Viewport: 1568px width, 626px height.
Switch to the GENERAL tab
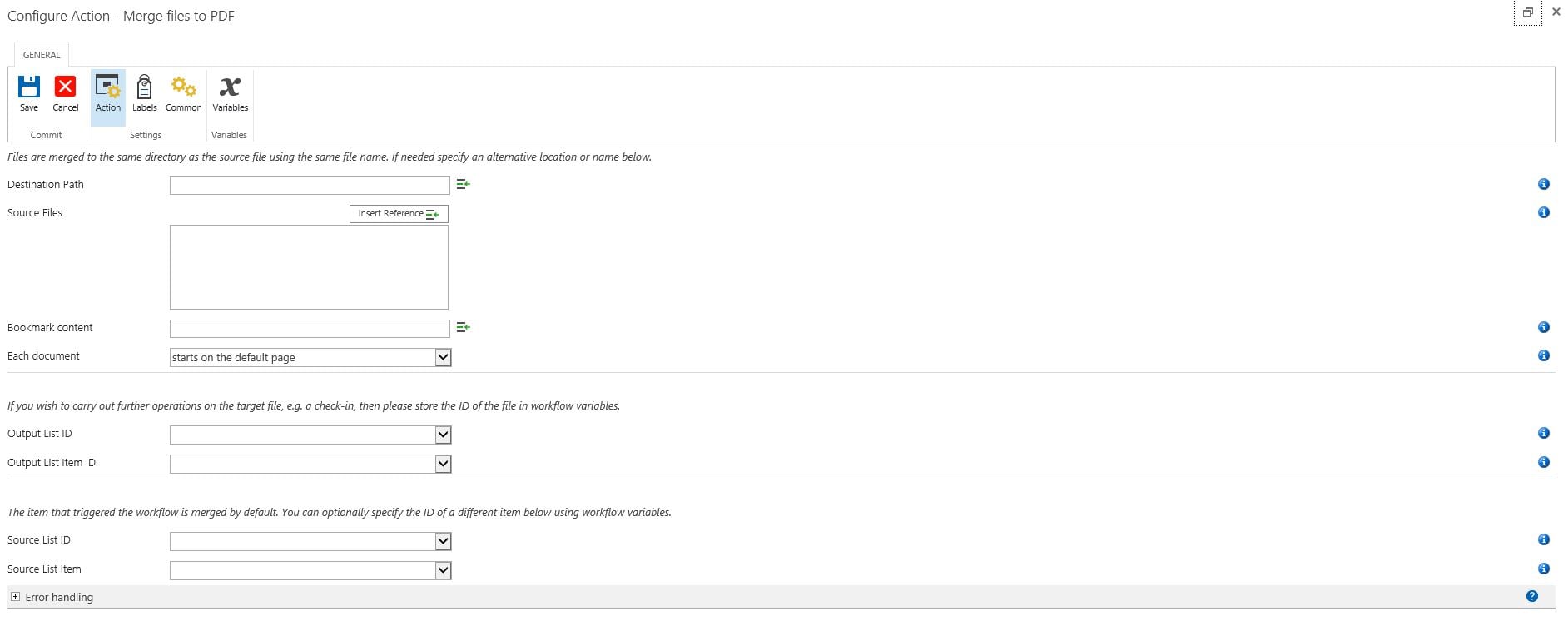click(x=42, y=55)
